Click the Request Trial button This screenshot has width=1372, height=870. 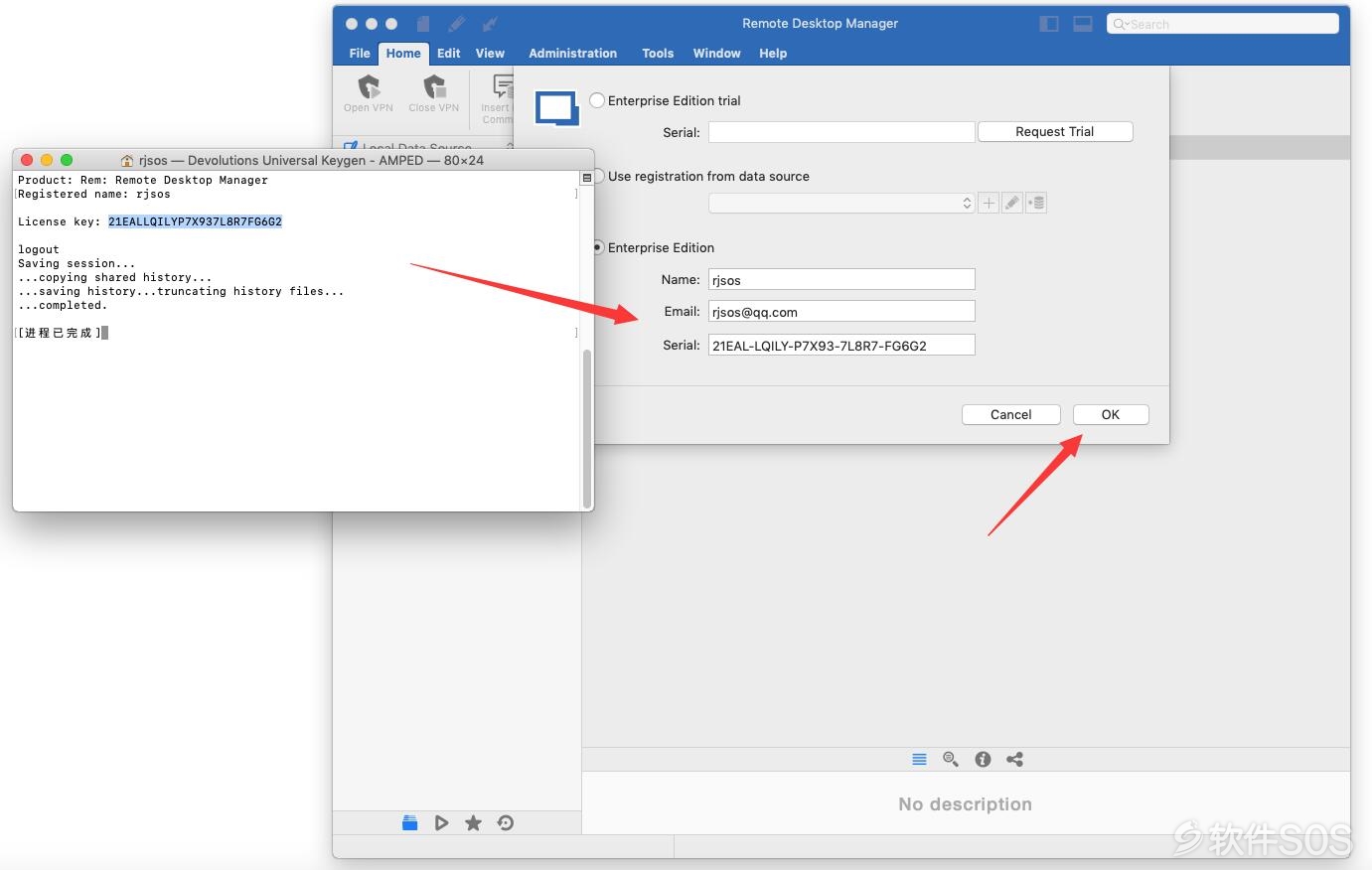1055,131
